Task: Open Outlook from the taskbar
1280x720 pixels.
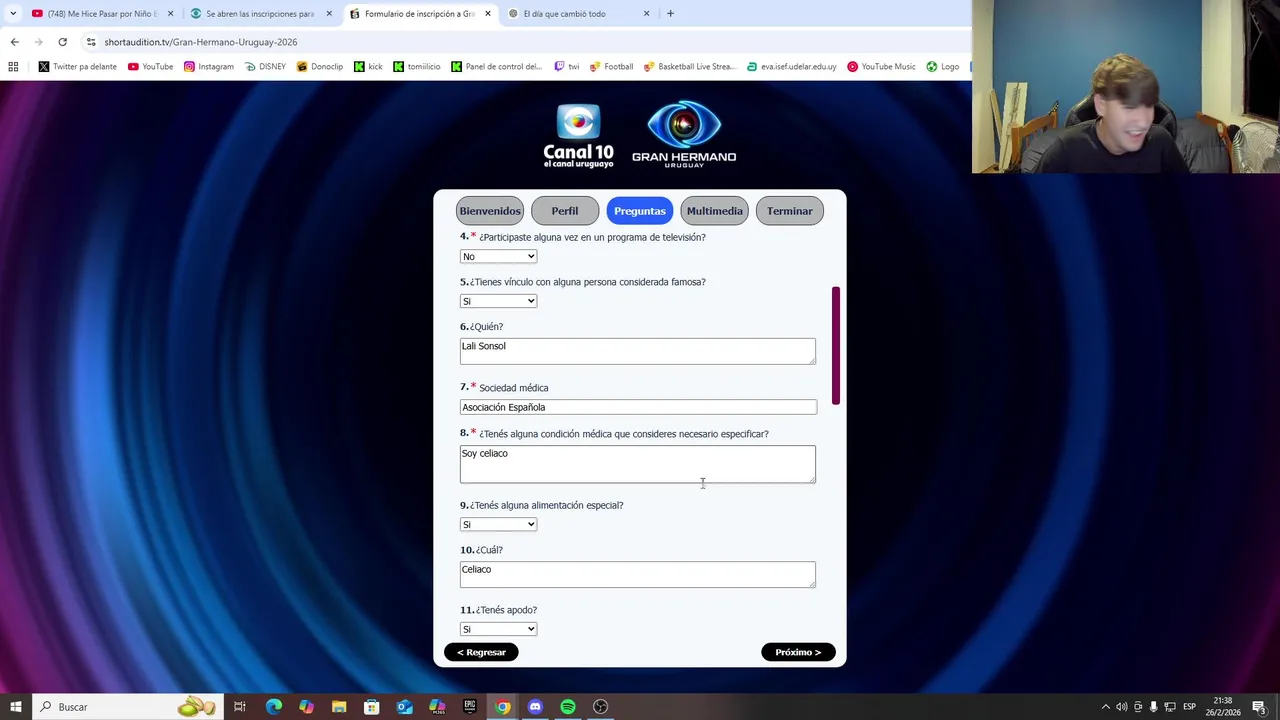Action: [404, 707]
